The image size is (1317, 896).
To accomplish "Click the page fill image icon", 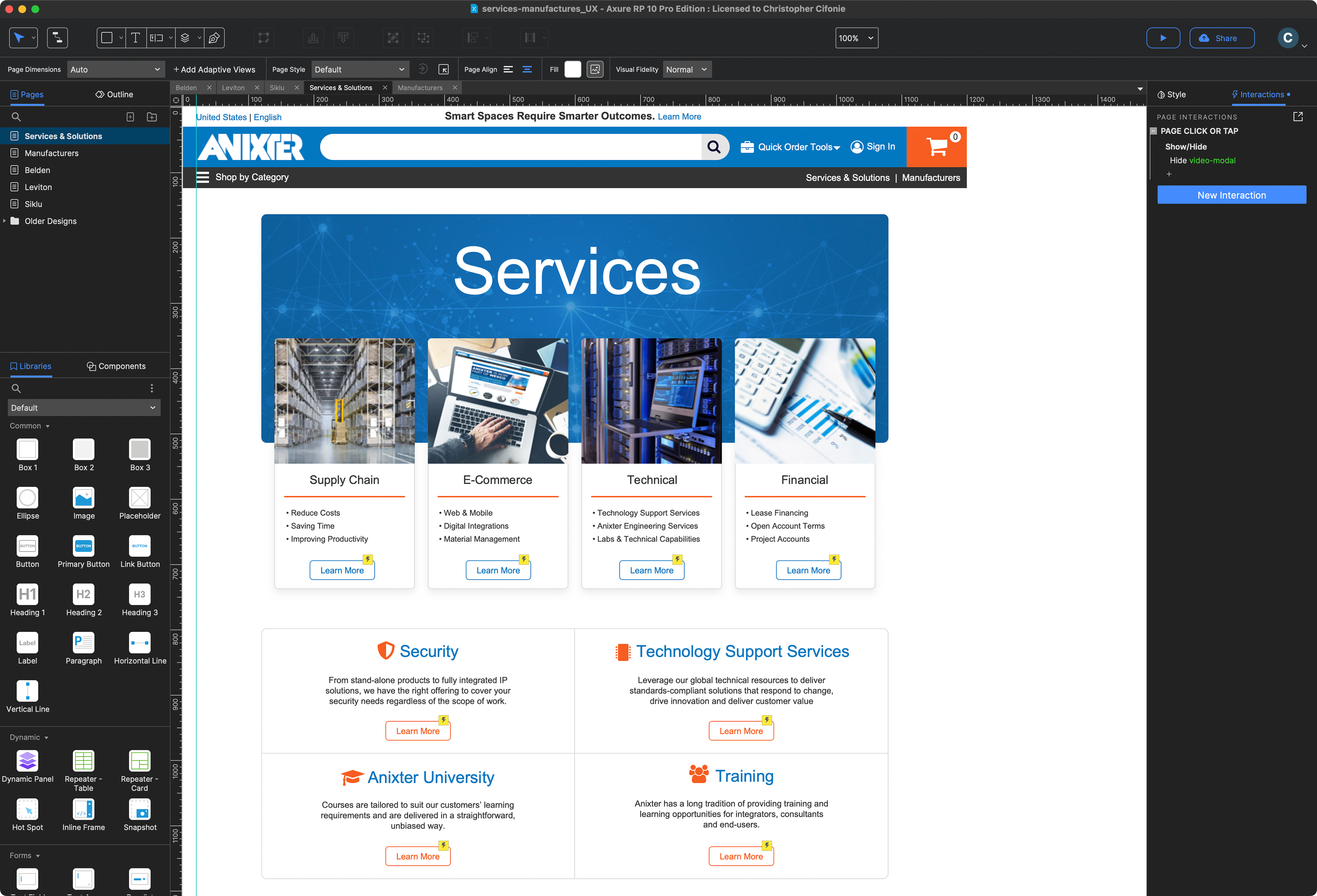I will coord(595,70).
